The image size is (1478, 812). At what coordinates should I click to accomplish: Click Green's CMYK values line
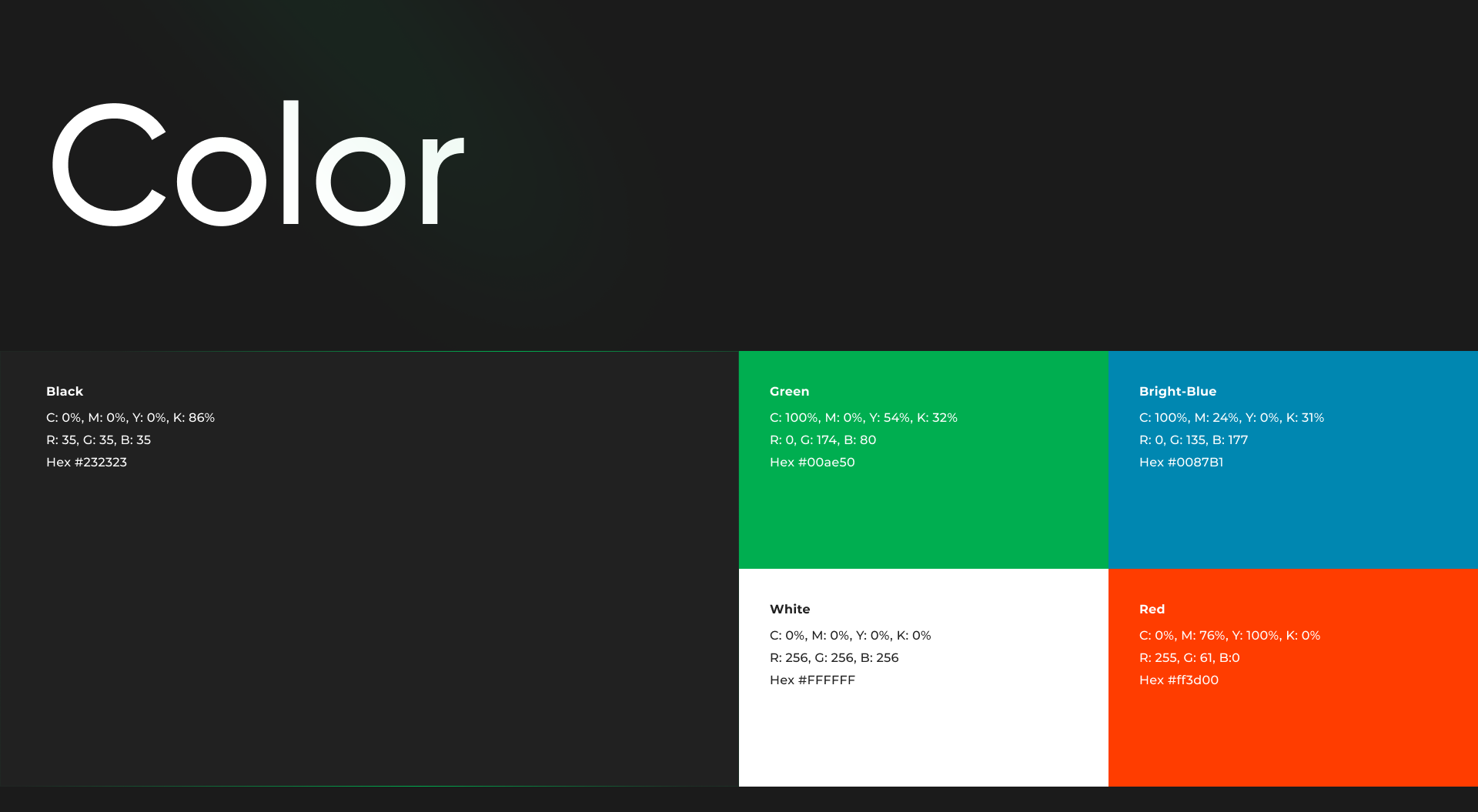863,417
